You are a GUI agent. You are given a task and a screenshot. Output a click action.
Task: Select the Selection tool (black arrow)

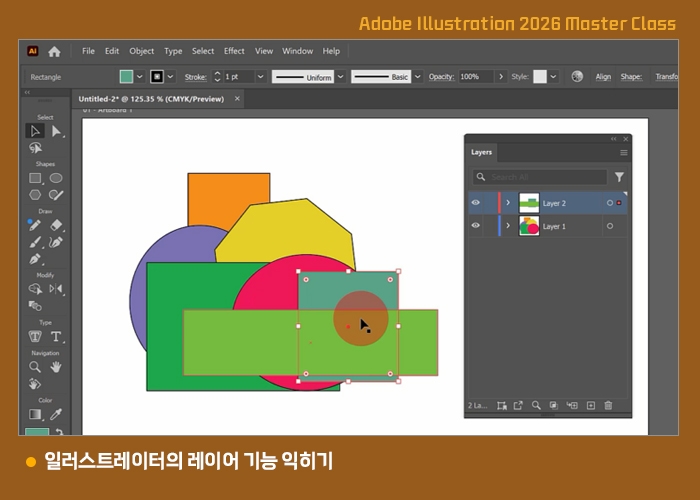point(35,131)
